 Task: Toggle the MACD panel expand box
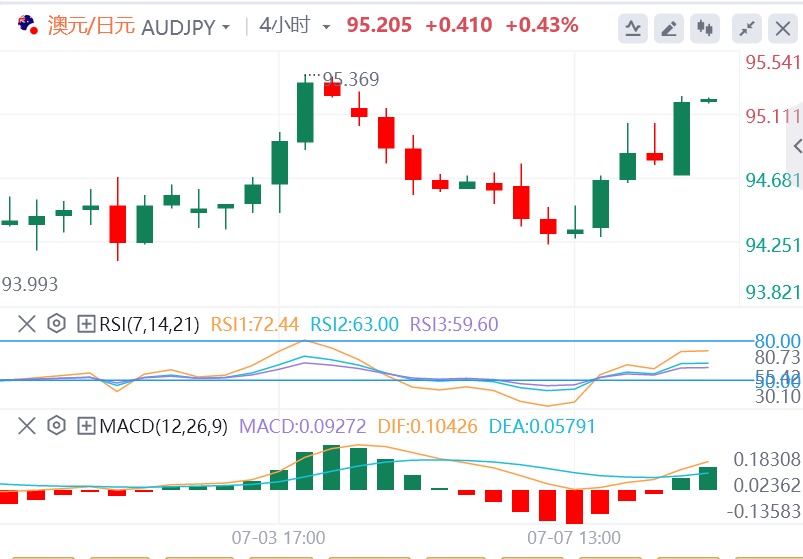pos(87,427)
